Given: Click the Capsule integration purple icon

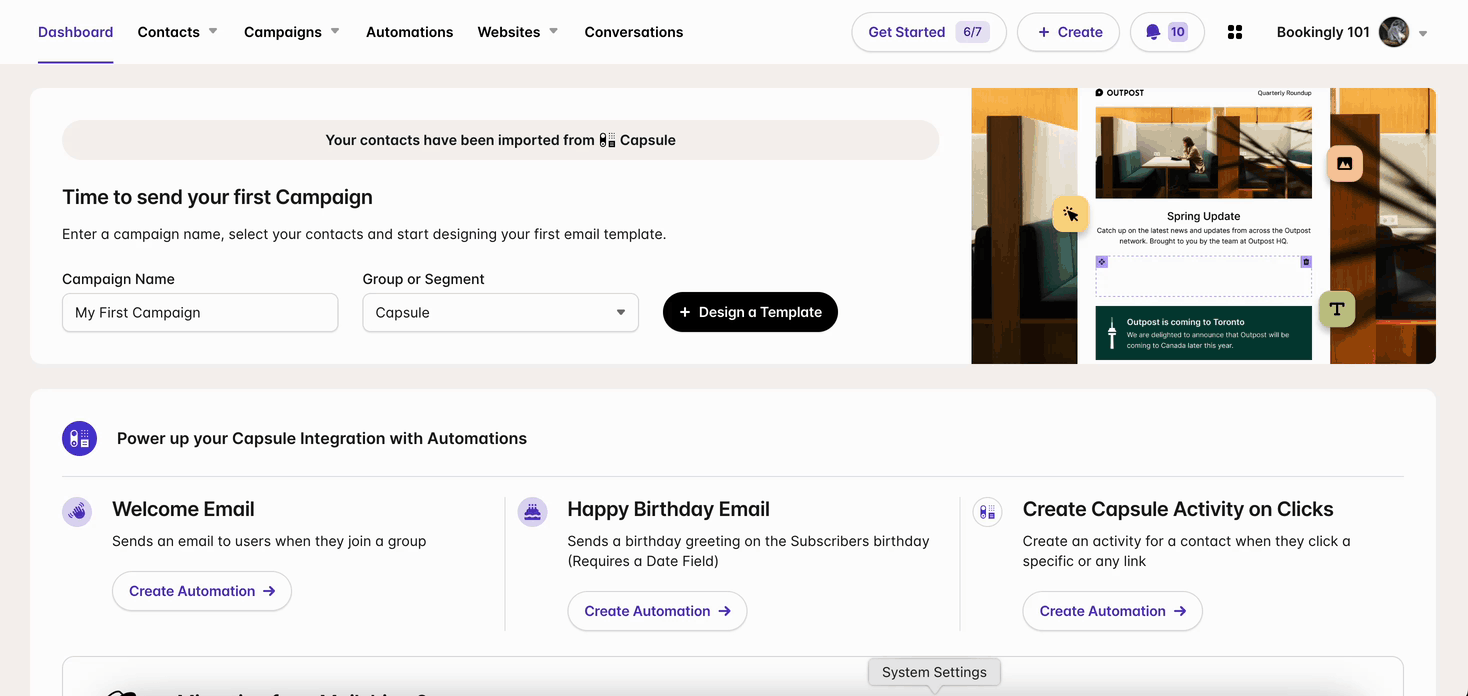Looking at the screenshot, I should pyautogui.click(x=80, y=438).
